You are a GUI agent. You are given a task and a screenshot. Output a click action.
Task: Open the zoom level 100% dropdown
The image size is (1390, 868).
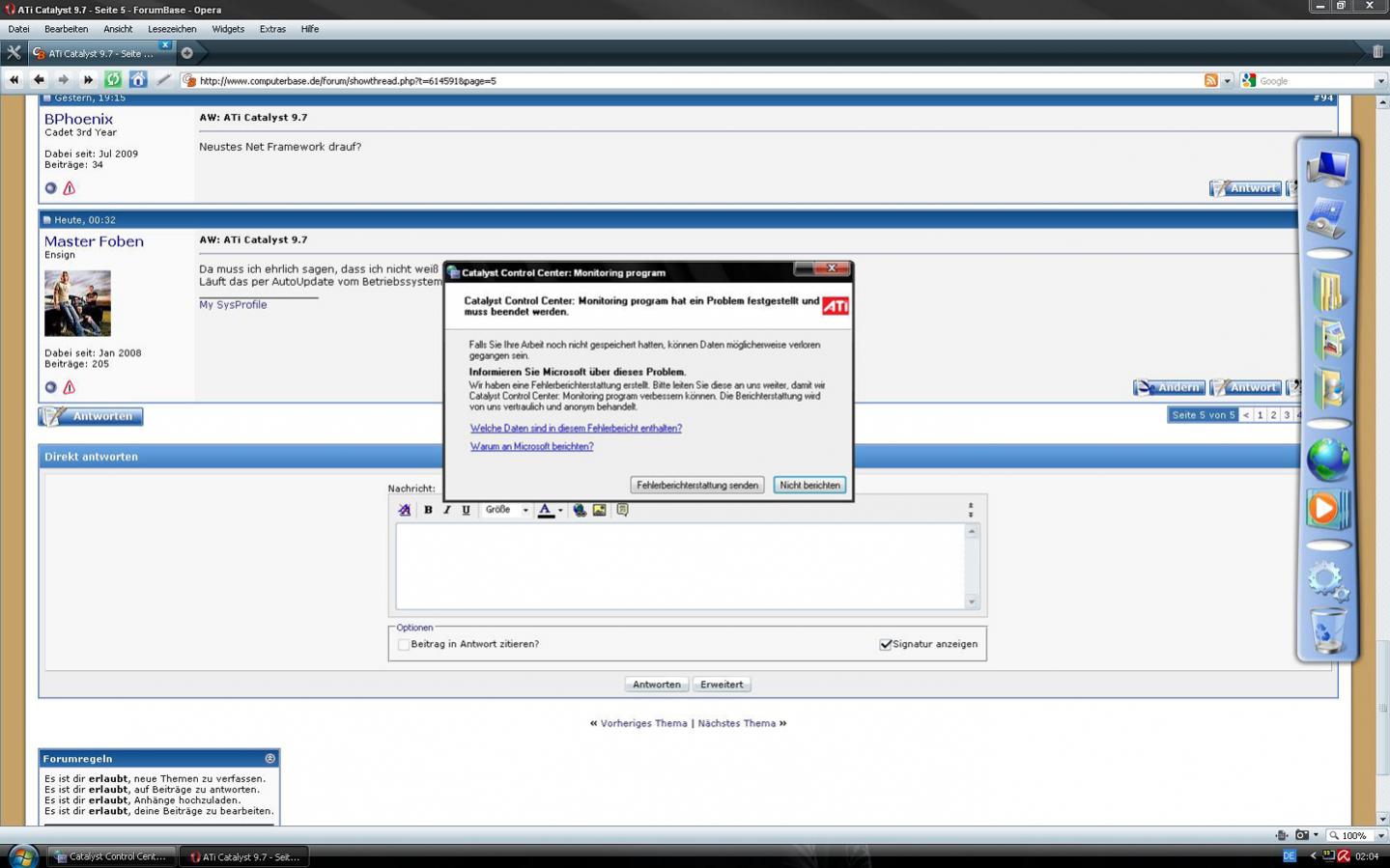pyautogui.click(x=1380, y=835)
